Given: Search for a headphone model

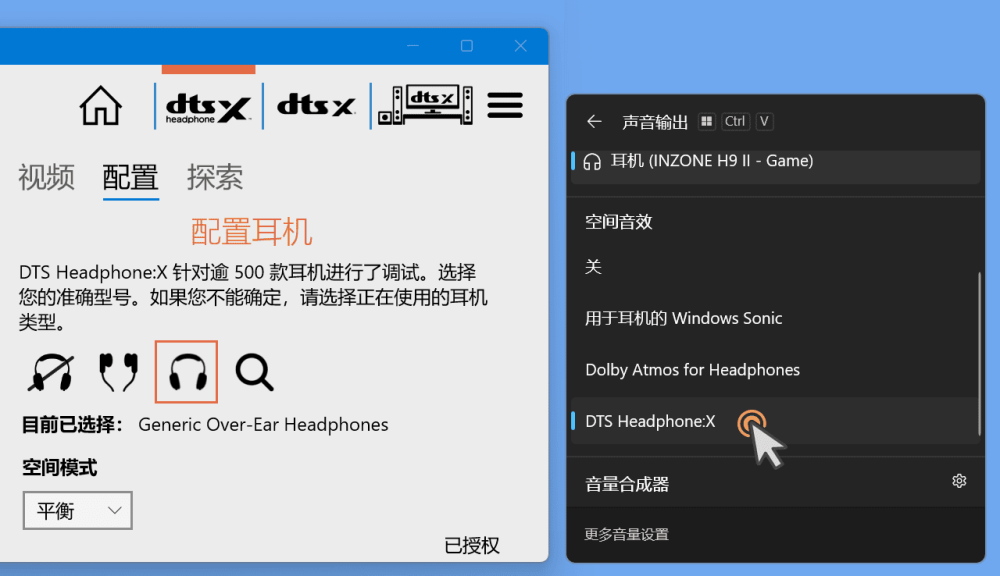Looking at the screenshot, I should coord(254,373).
